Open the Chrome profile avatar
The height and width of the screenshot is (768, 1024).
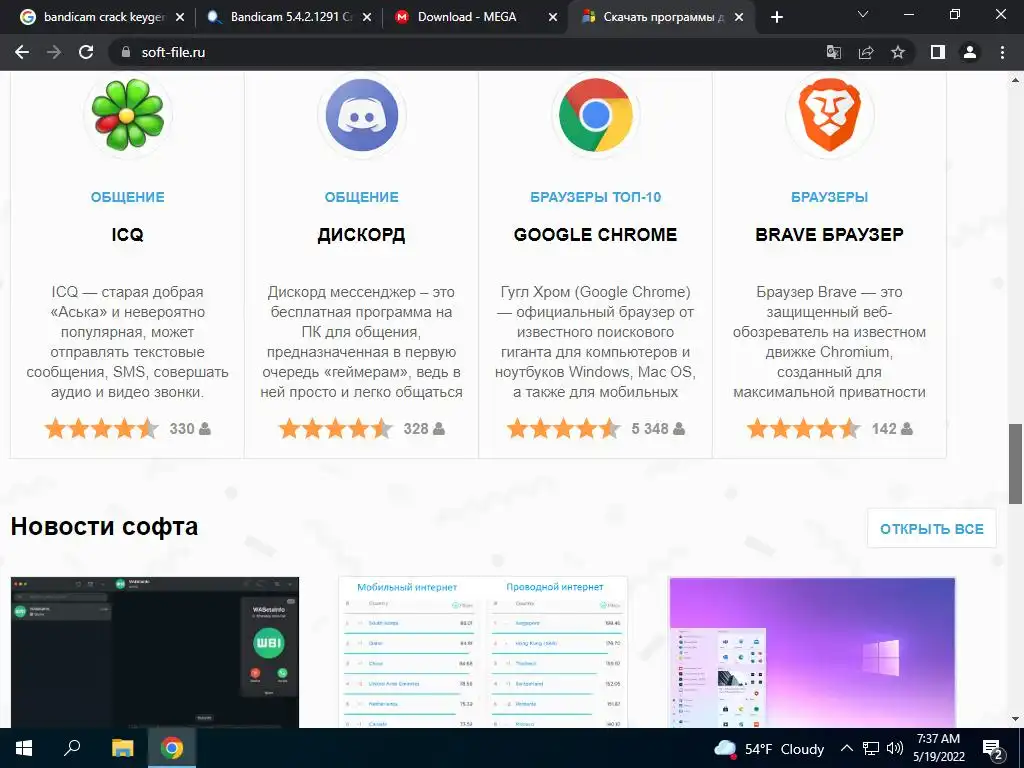coord(970,52)
